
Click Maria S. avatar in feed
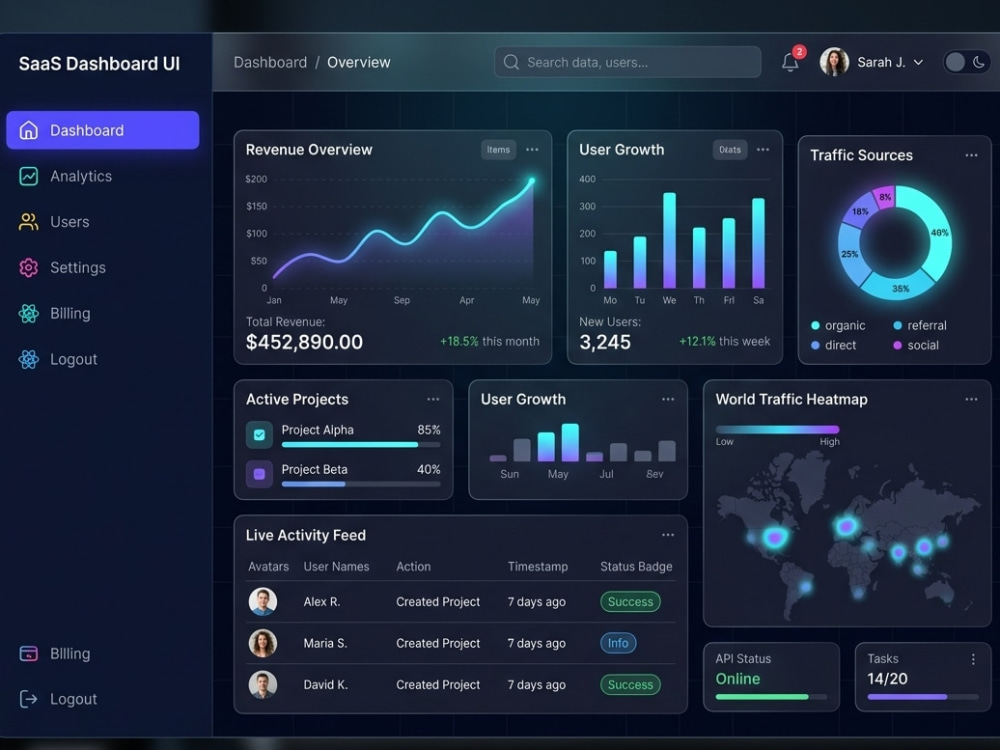[263, 643]
